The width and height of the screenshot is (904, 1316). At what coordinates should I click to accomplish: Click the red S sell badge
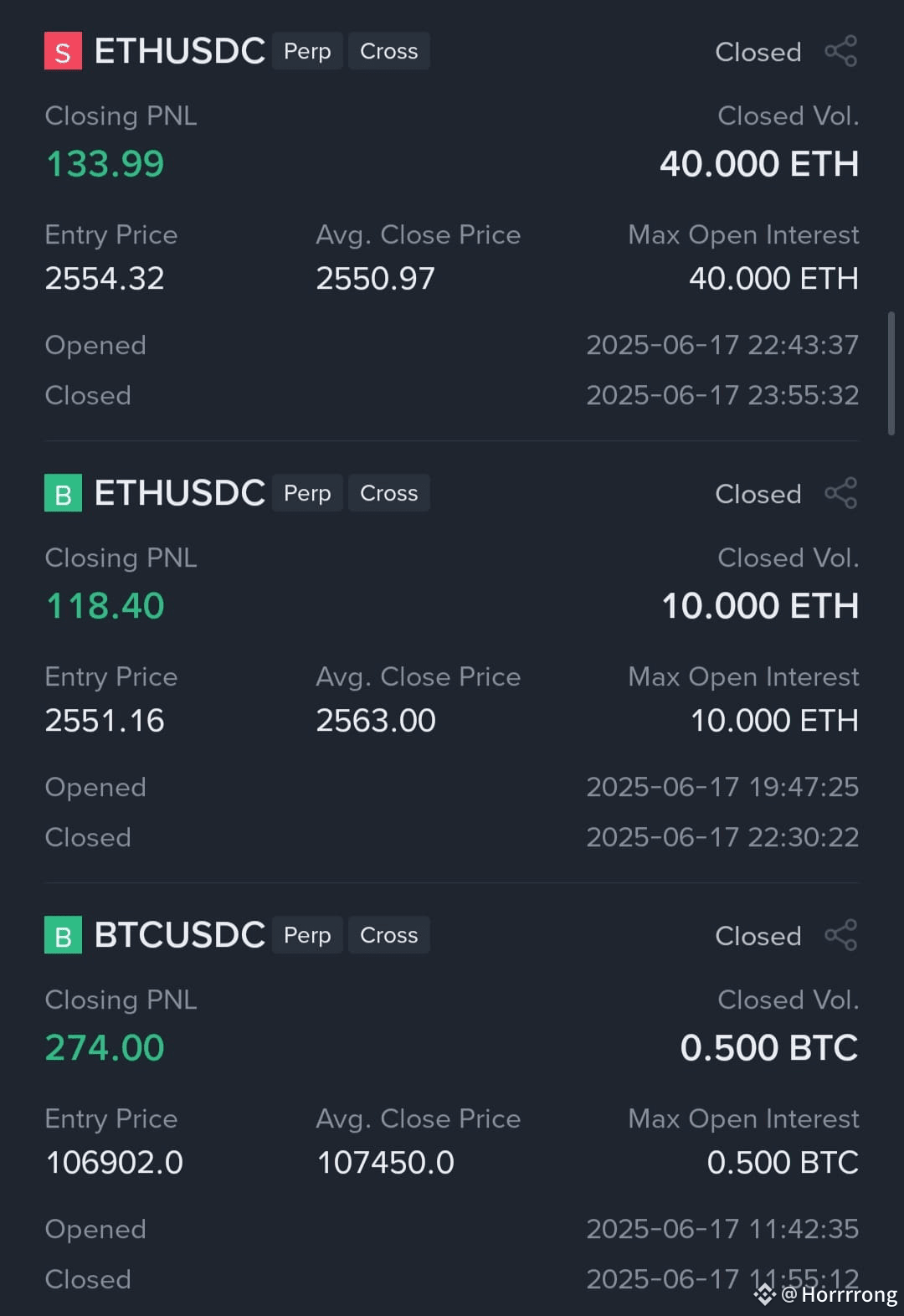tap(63, 51)
